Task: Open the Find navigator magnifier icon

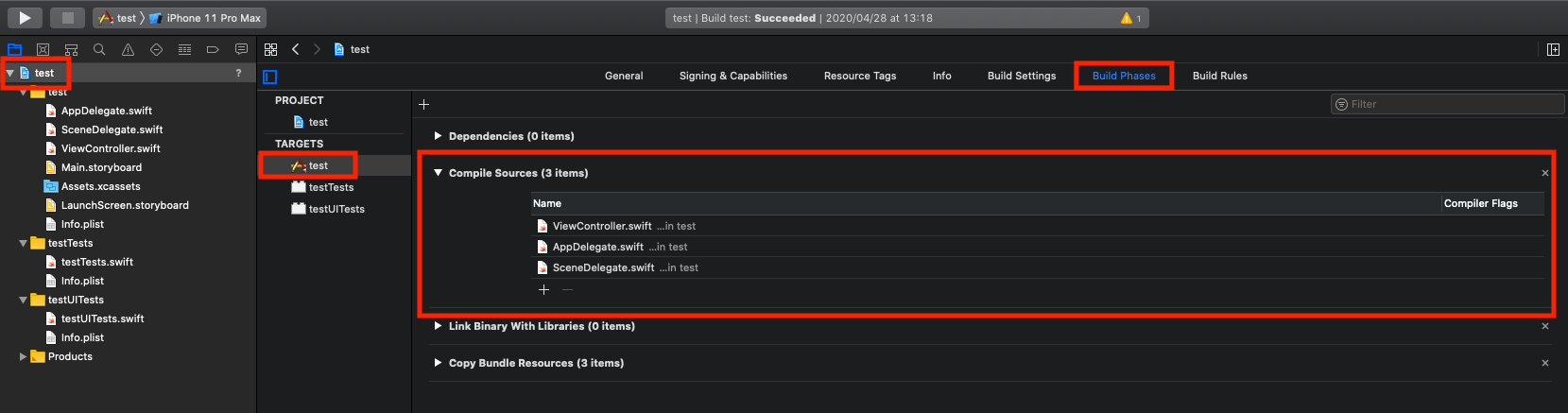Action: point(99,49)
